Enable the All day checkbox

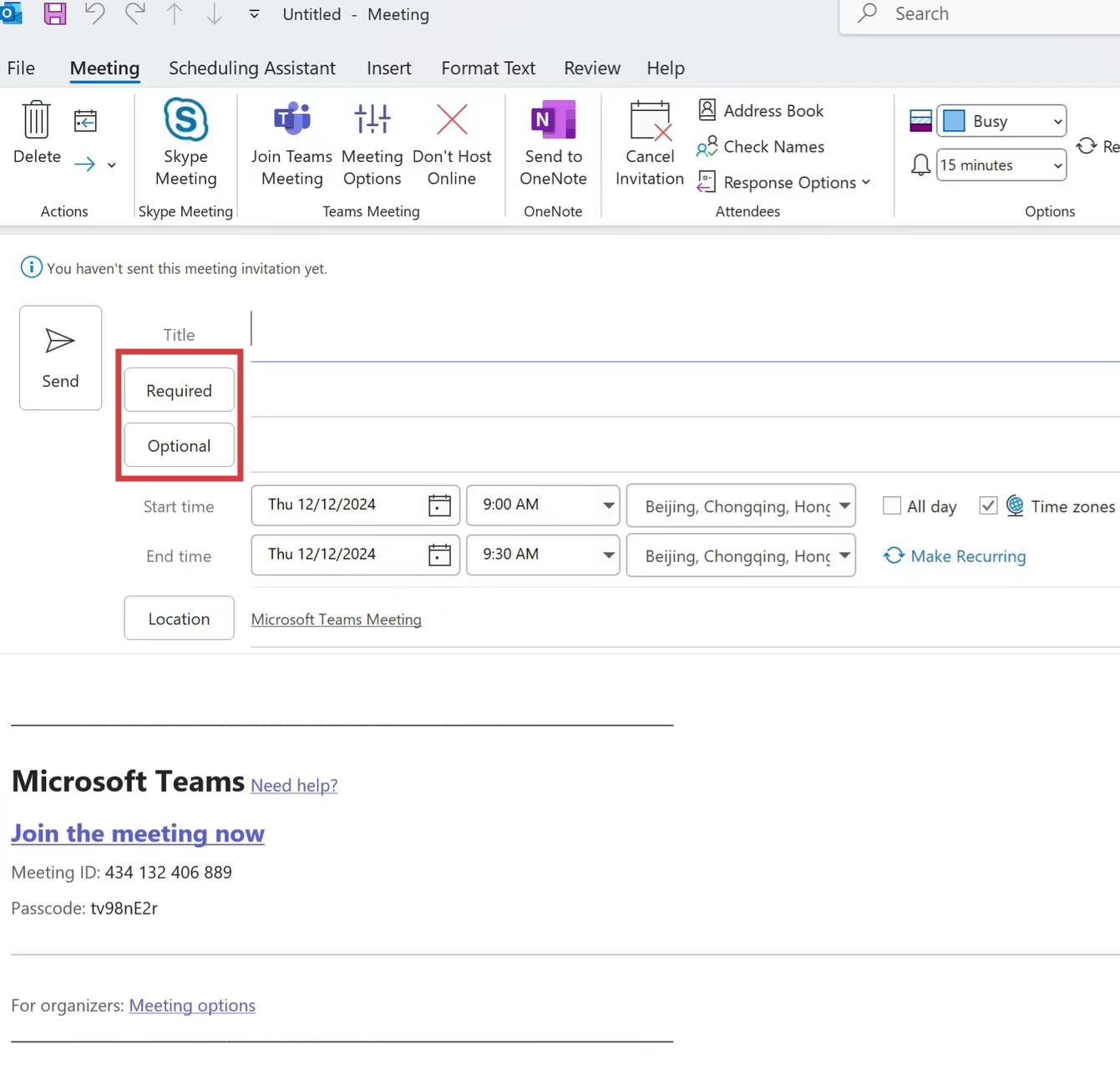tap(892, 506)
